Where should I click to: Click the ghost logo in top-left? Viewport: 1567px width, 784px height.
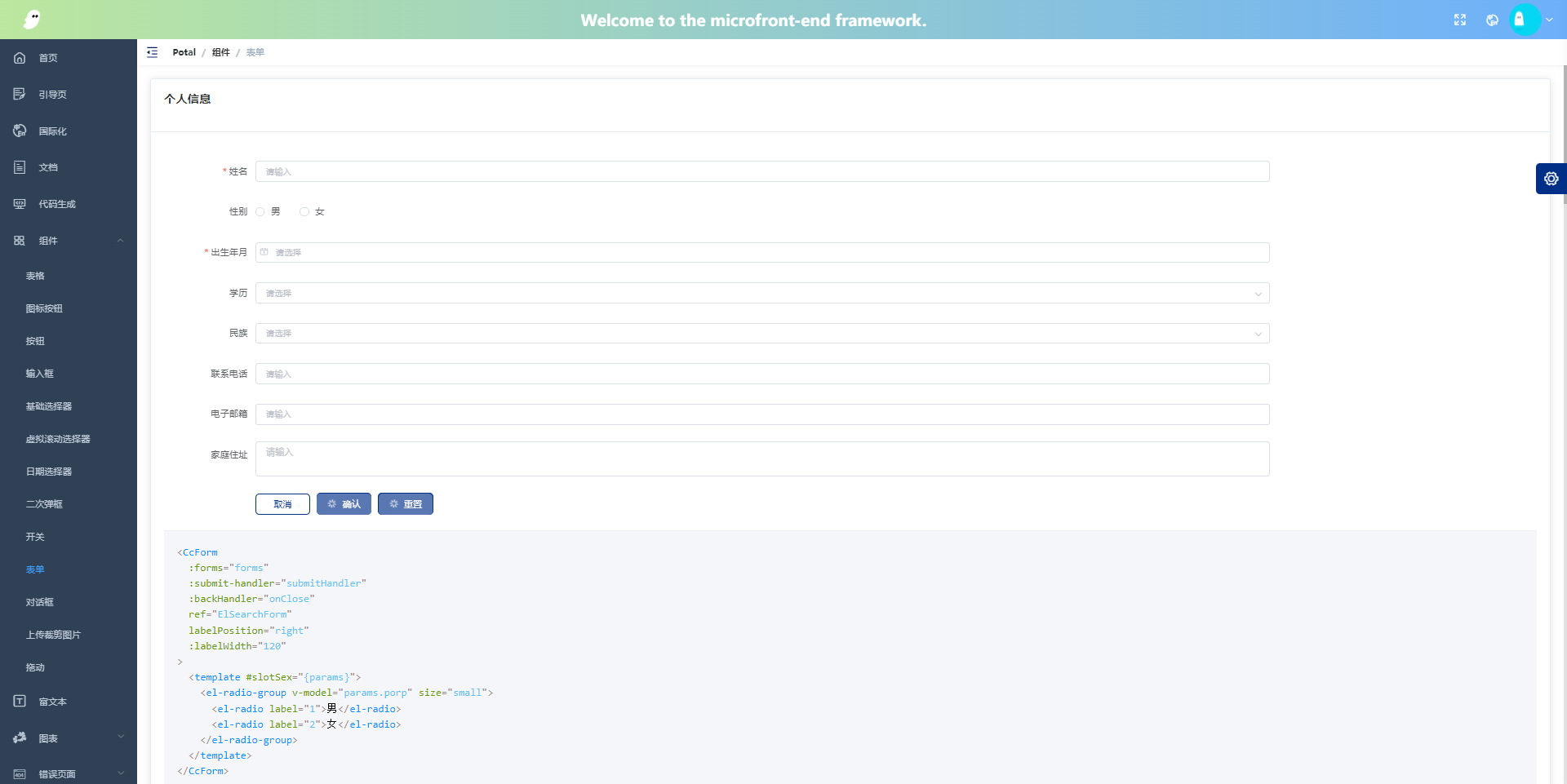point(32,20)
